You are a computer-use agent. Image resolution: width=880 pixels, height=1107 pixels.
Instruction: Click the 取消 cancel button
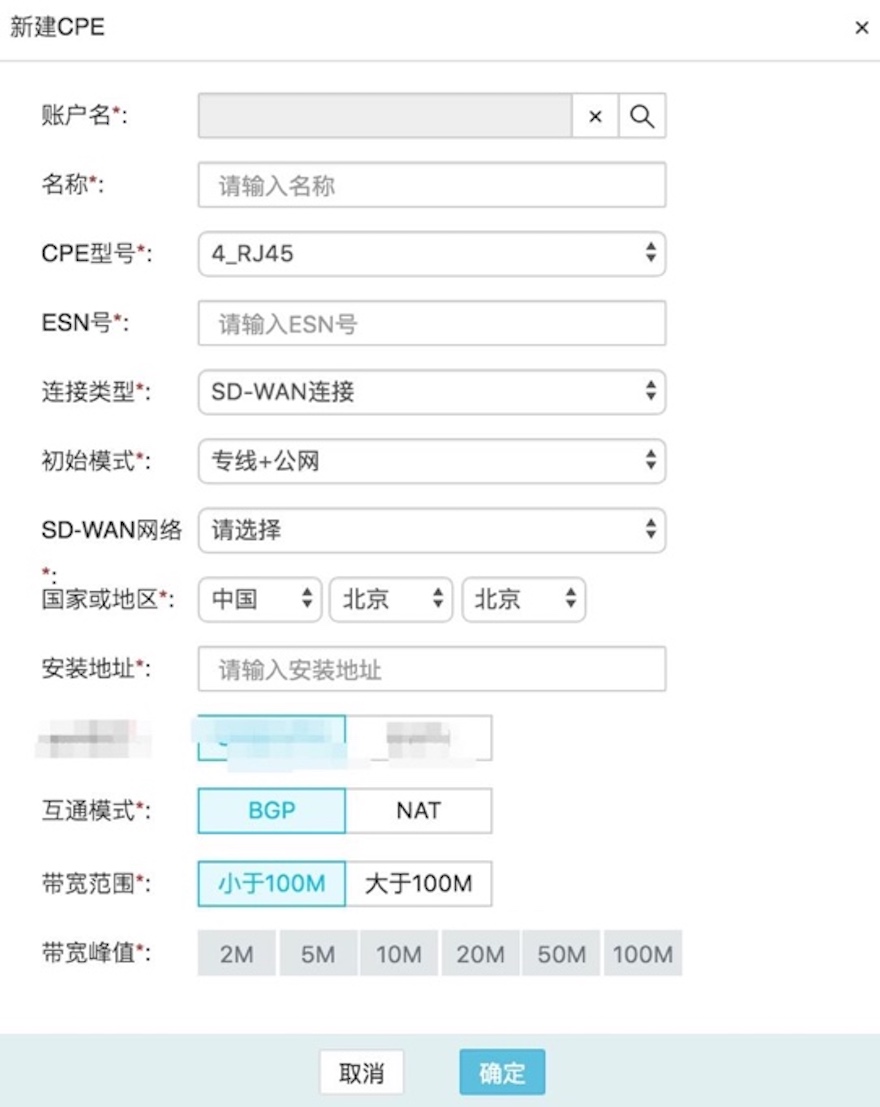tap(361, 1073)
